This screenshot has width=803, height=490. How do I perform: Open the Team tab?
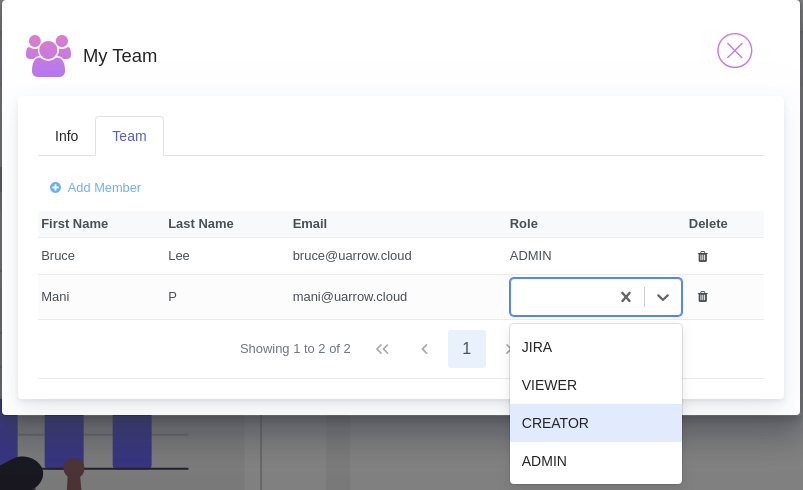click(x=130, y=136)
